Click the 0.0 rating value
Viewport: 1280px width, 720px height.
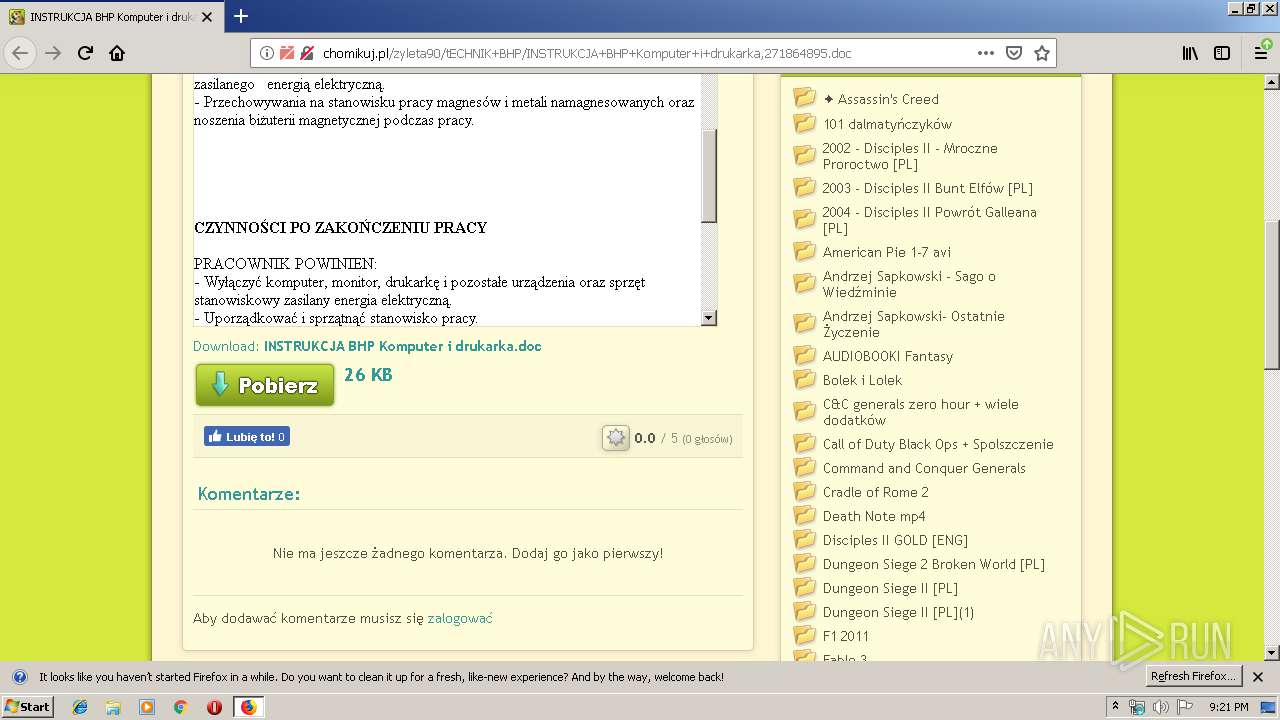pyautogui.click(x=645, y=438)
